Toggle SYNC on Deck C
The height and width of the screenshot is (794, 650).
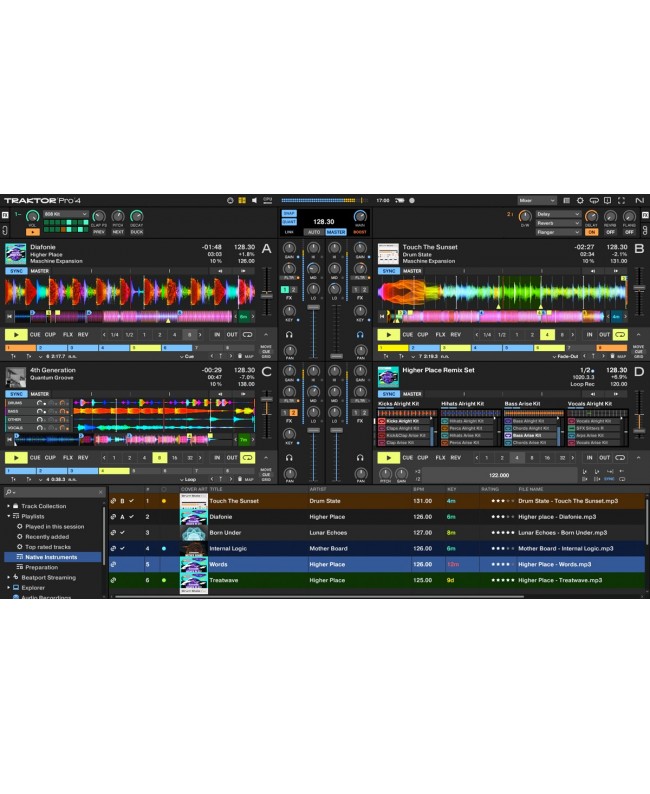pyautogui.click(x=16, y=394)
